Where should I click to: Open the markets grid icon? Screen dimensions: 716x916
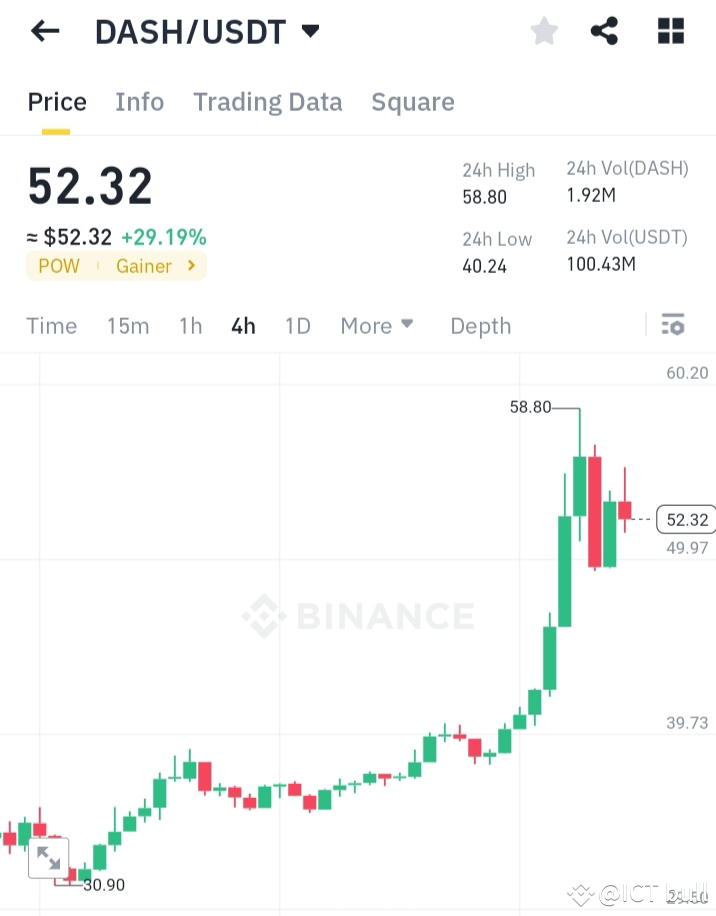669,30
